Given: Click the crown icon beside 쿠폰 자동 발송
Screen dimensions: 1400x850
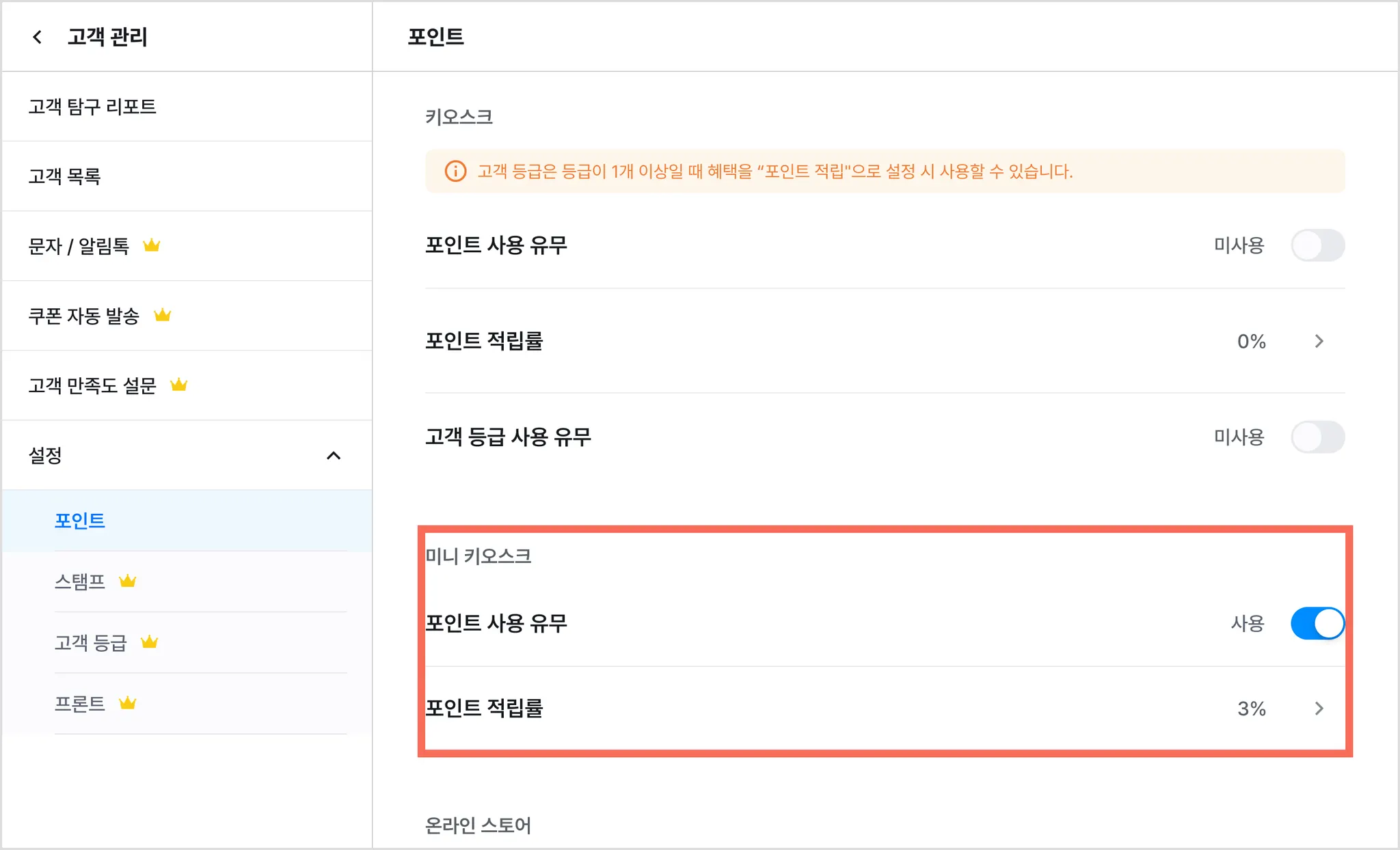Looking at the screenshot, I should point(162,315).
